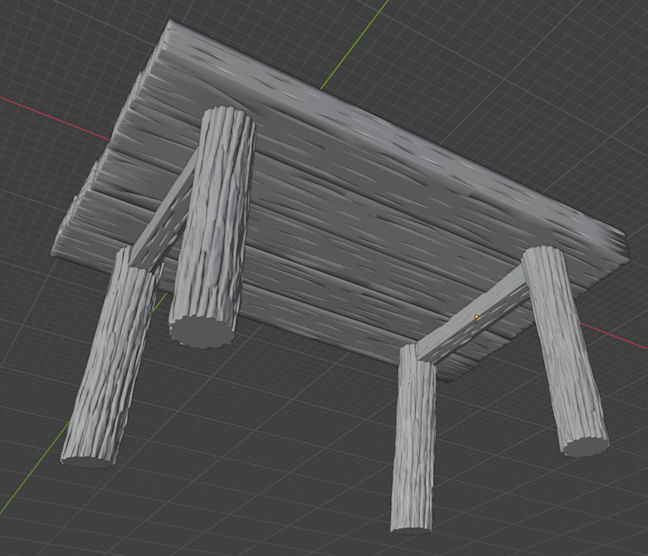
Task: Select the bottom-center table leg
Action: click(x=414, y=440)
